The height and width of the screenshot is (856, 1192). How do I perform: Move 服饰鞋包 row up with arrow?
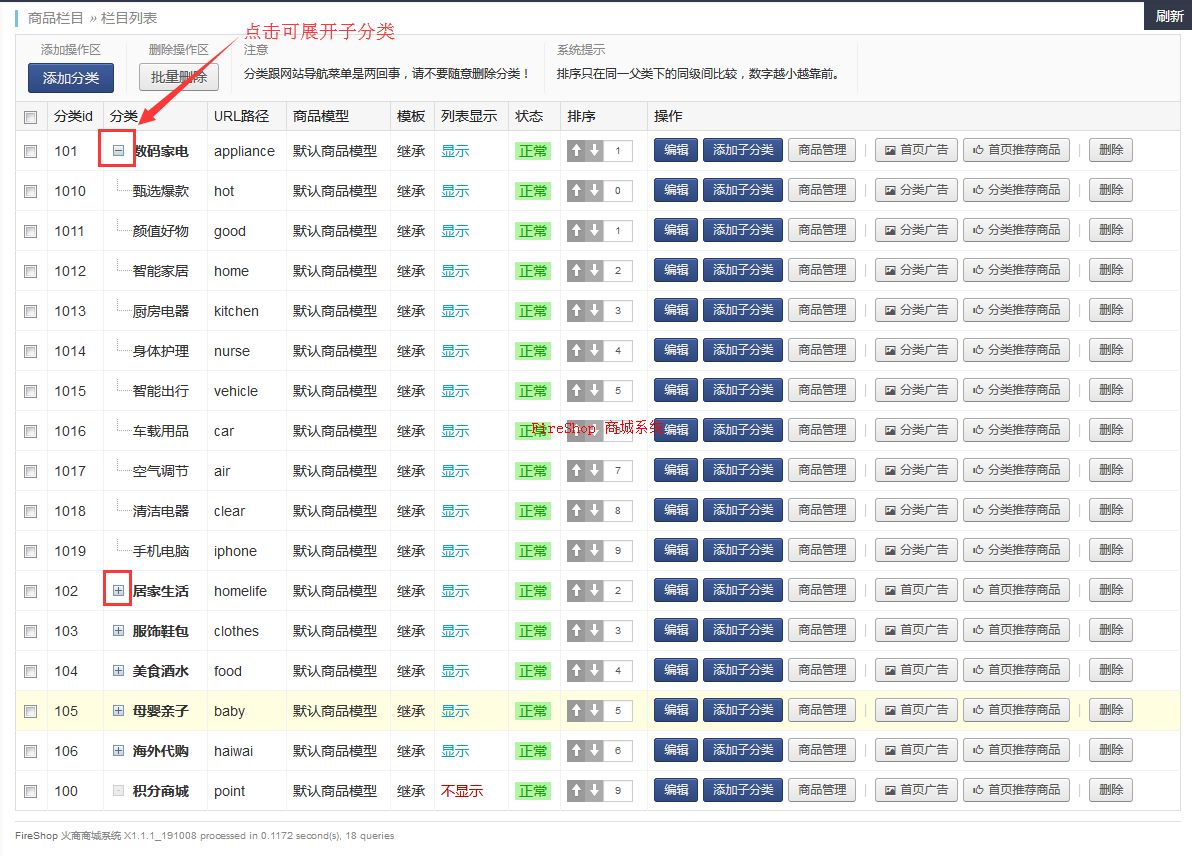tap(576, 631)
